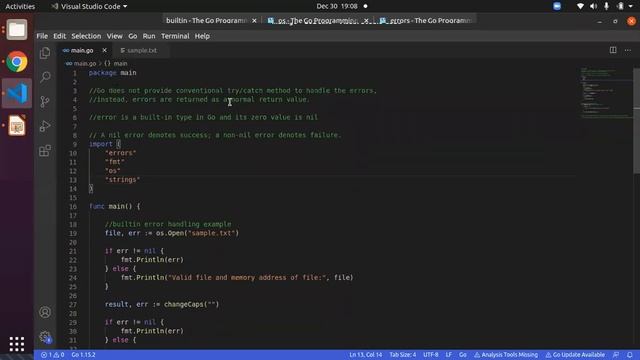This screenshot has height=360, width=640.
Task: Click the microphone indicator in top bar
Action: coord(606,6)
